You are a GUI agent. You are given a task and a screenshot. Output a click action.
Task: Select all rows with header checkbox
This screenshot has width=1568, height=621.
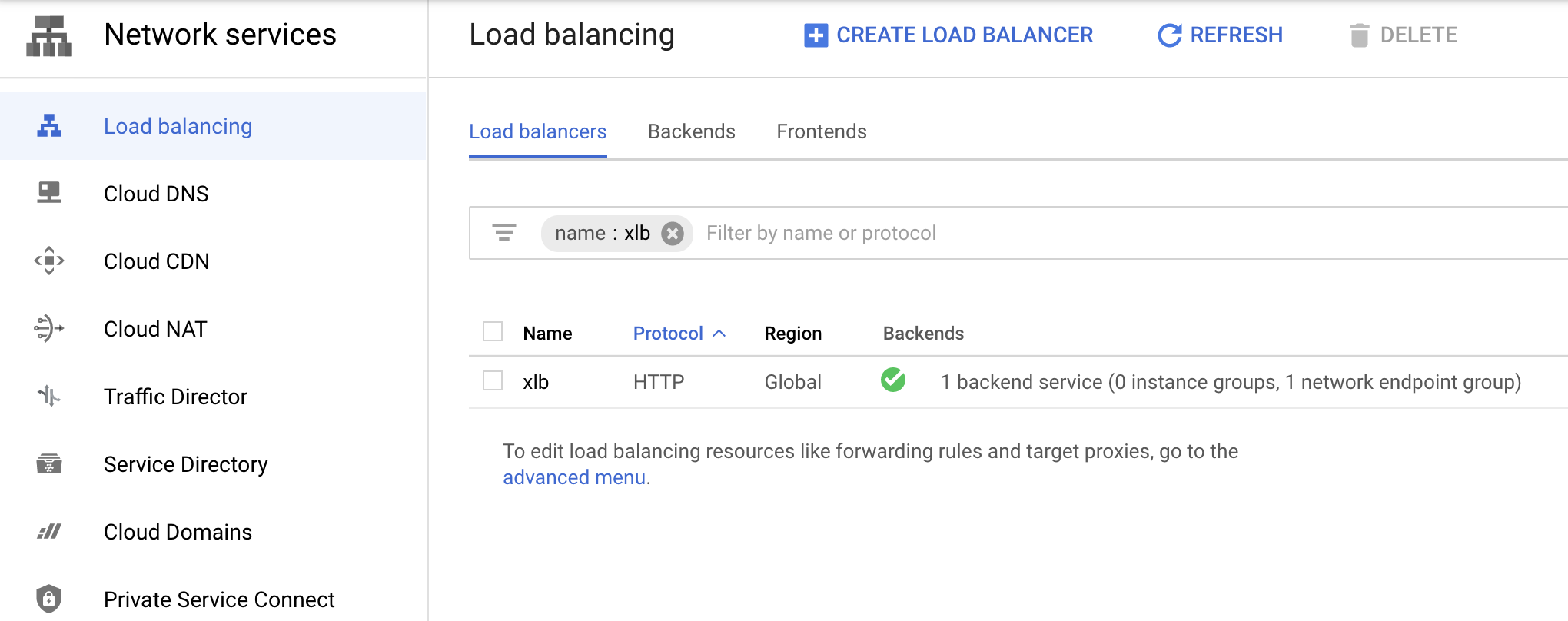click(493, 332)
